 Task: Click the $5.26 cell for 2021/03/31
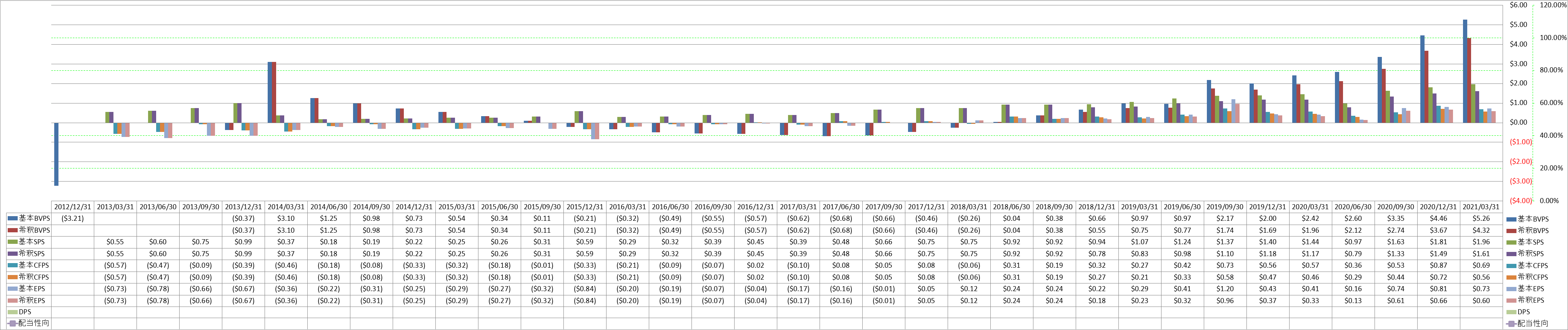1481,218
